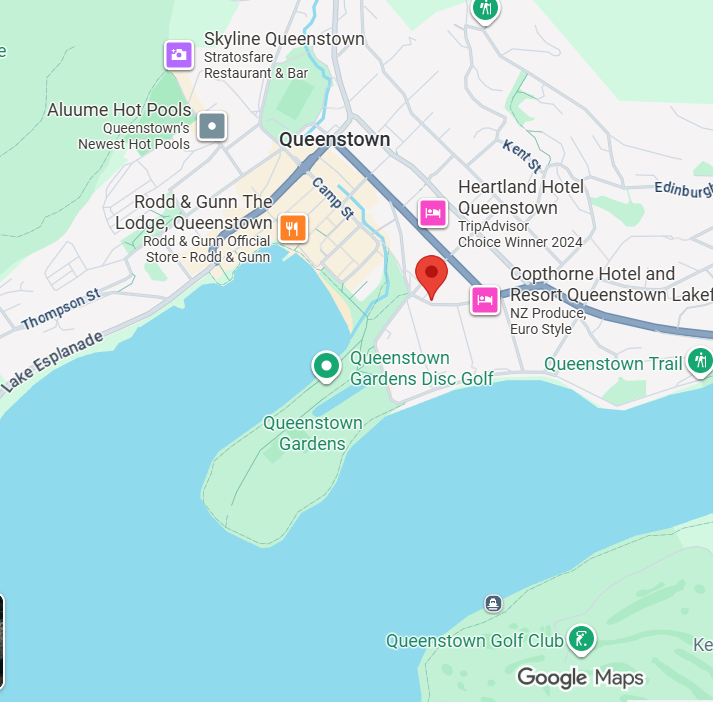Select the pink Copthorne Hotel bed icon
Screen dimensions: 713x702
coord(485,300)
